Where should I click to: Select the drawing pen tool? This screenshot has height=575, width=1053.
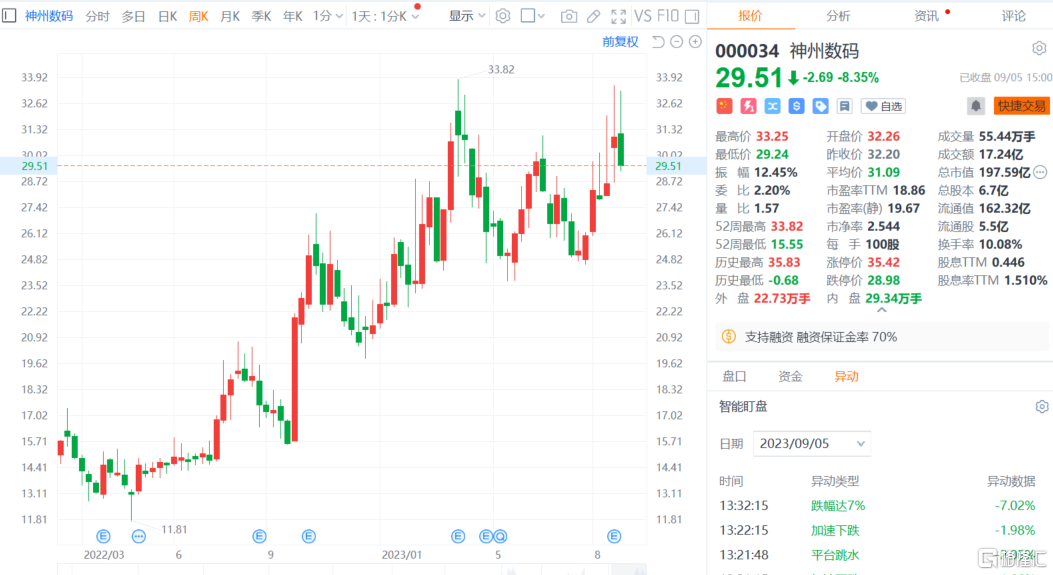[593, 15]
